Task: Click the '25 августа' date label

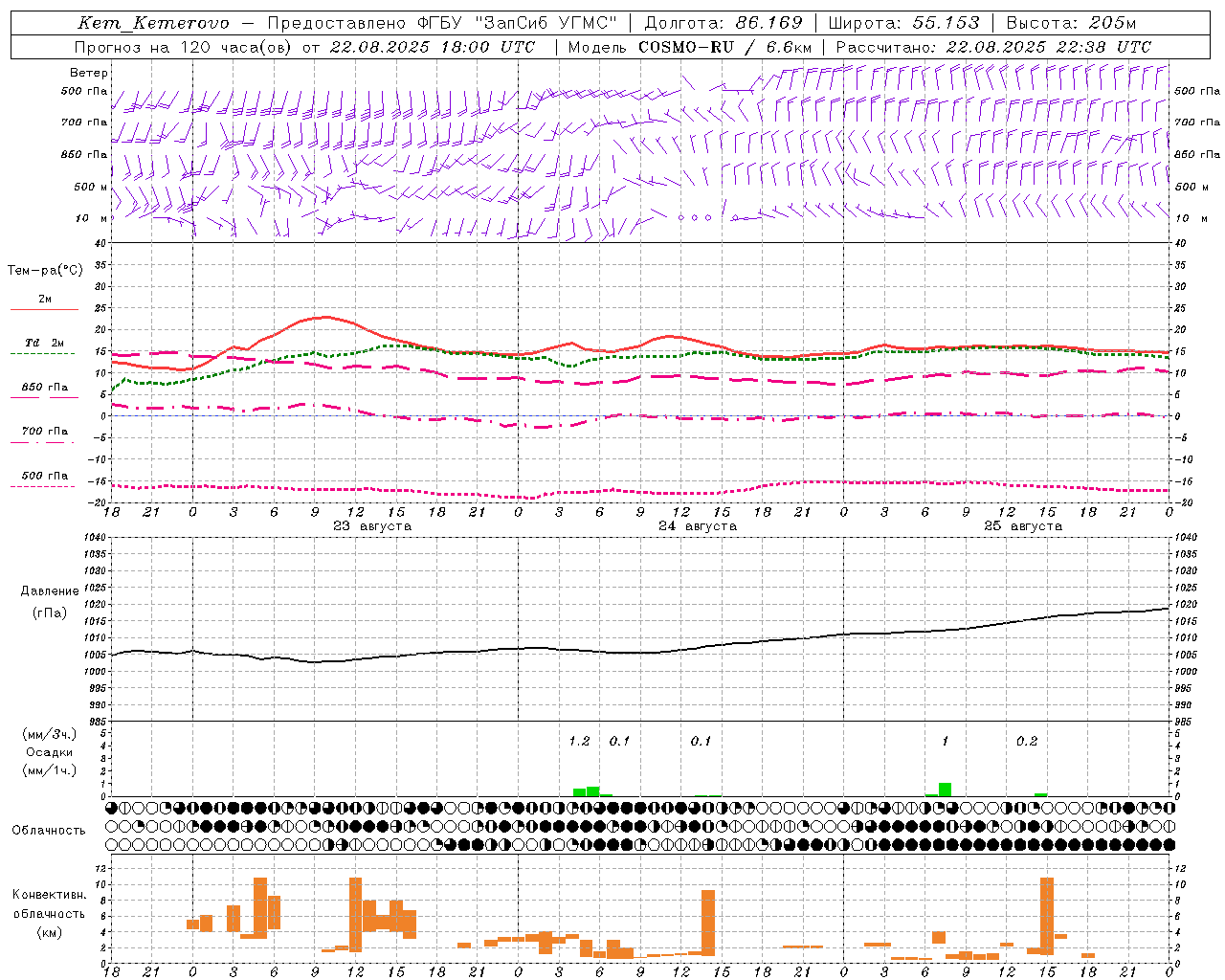Action: tap(1023, 526)
